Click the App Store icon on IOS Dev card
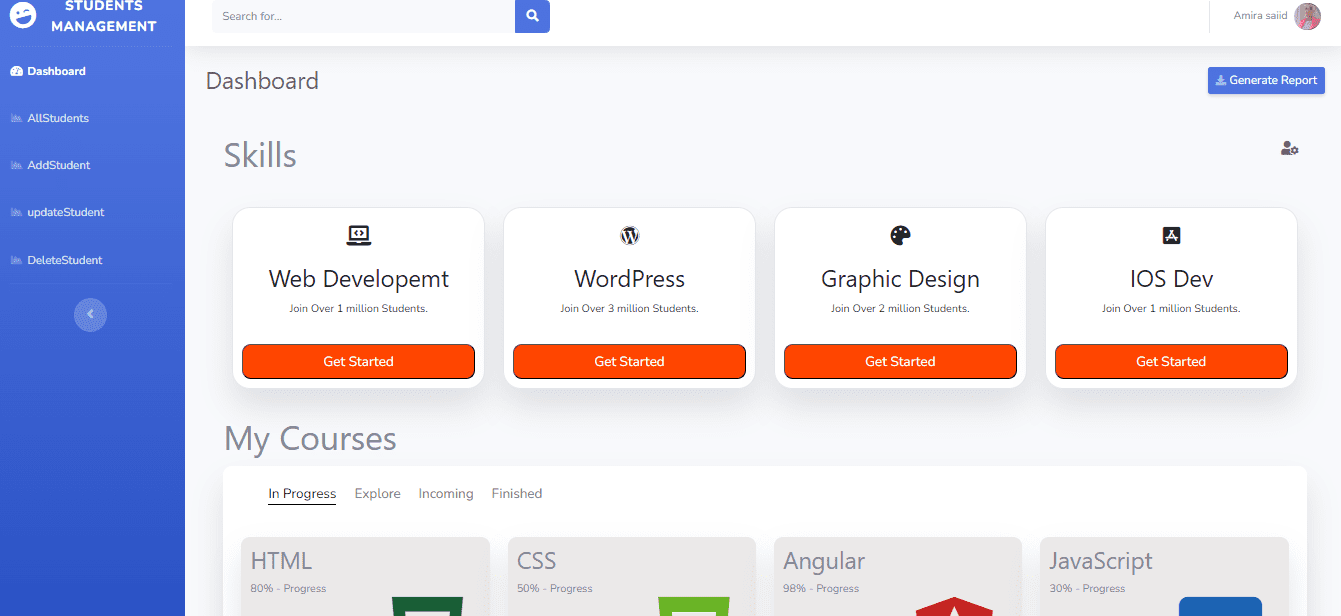 (x=1171, y=235)
